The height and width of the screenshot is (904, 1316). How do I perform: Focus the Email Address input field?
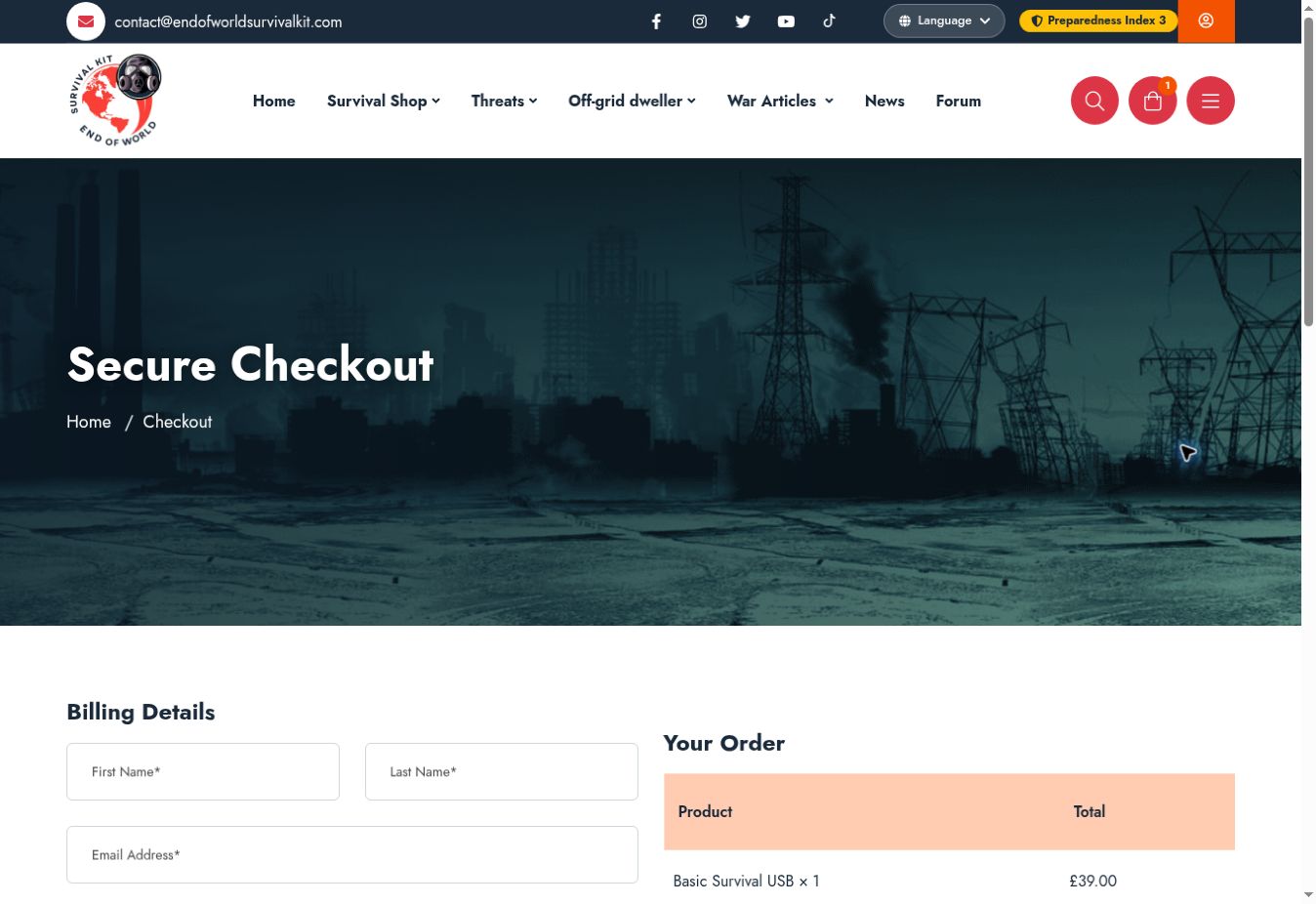pos(352,855)
